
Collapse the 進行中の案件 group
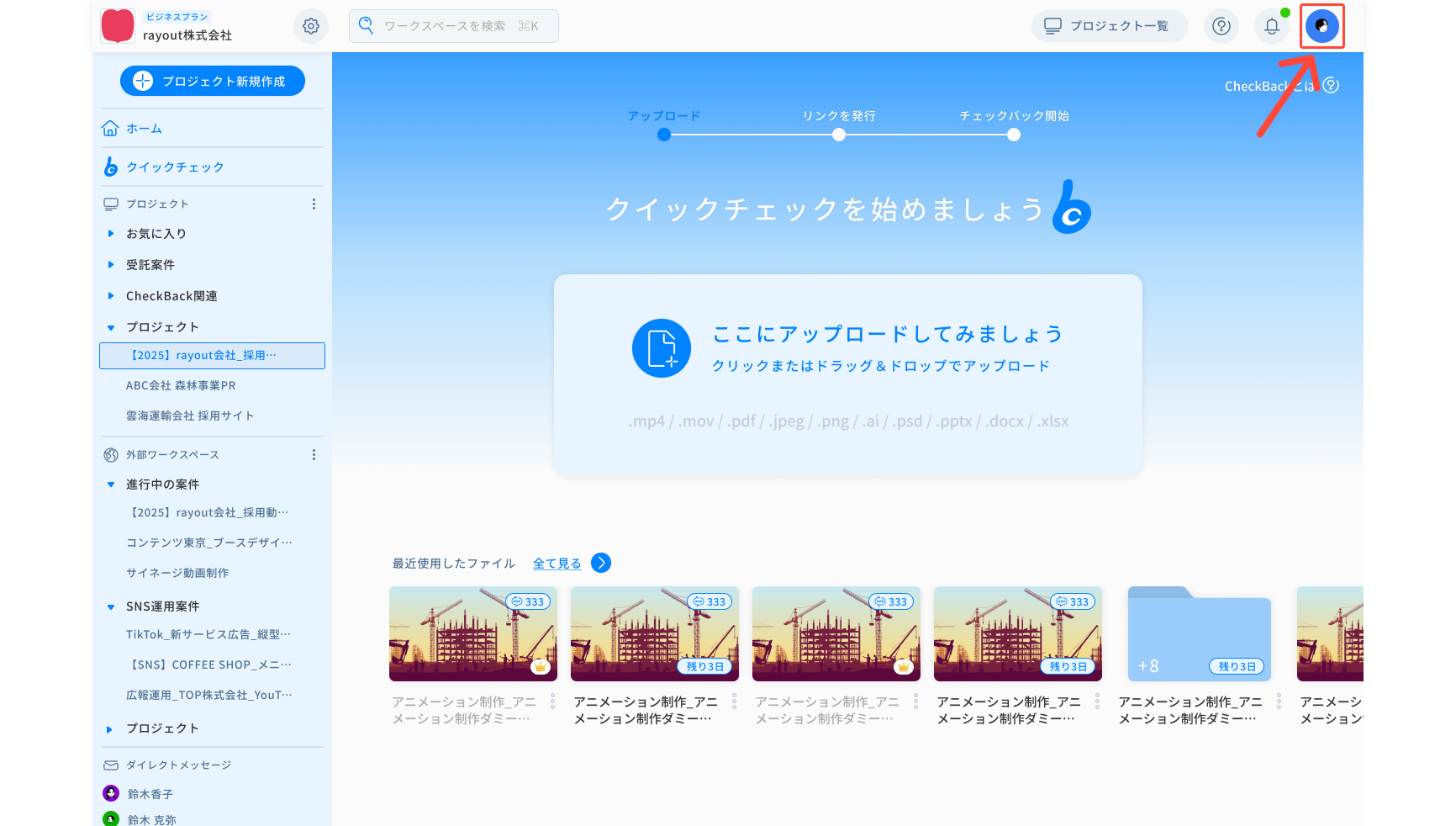tap(110, 484)
